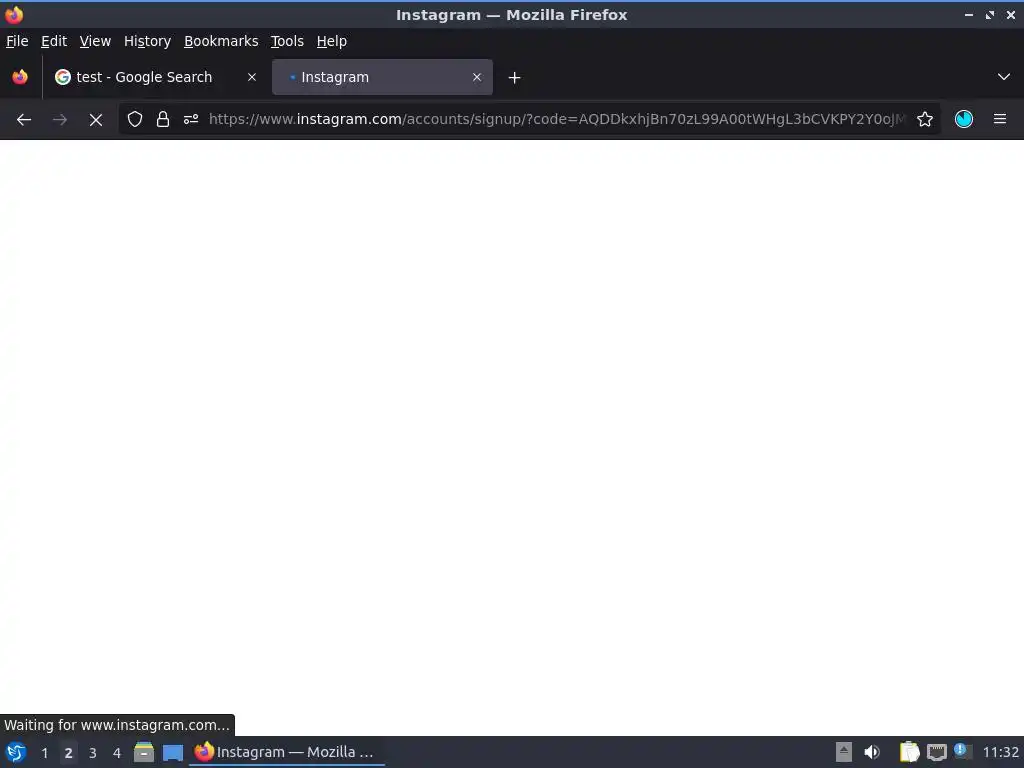
Task: Open the desktop start menu icon
Action: click(16, 752)
